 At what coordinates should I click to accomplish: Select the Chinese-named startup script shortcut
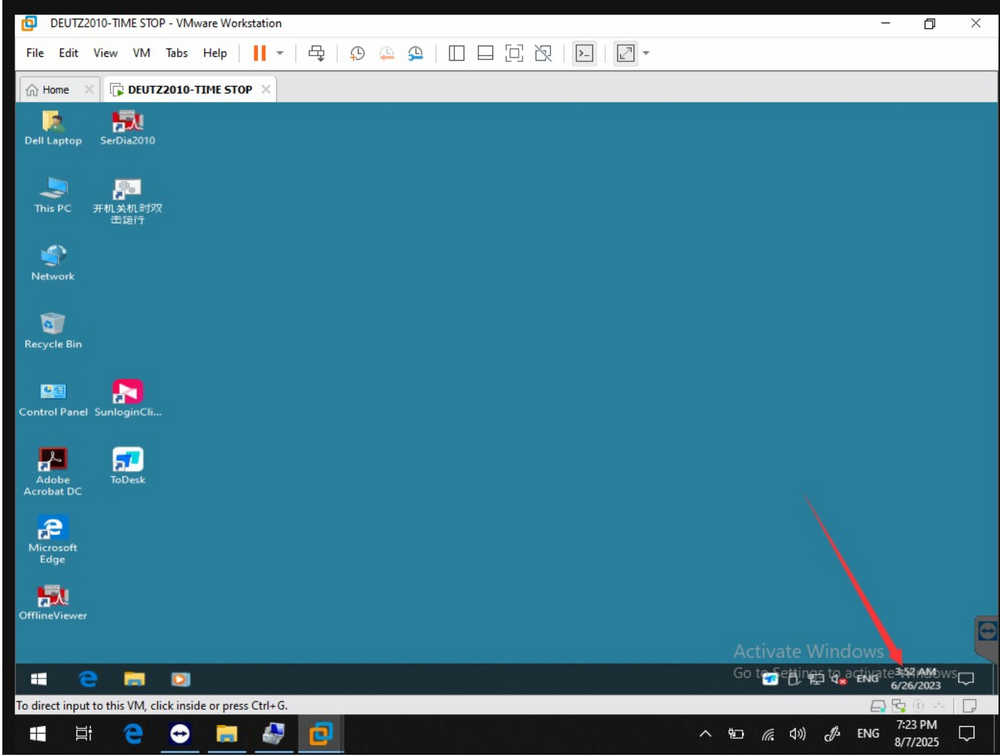click(128, 201)
